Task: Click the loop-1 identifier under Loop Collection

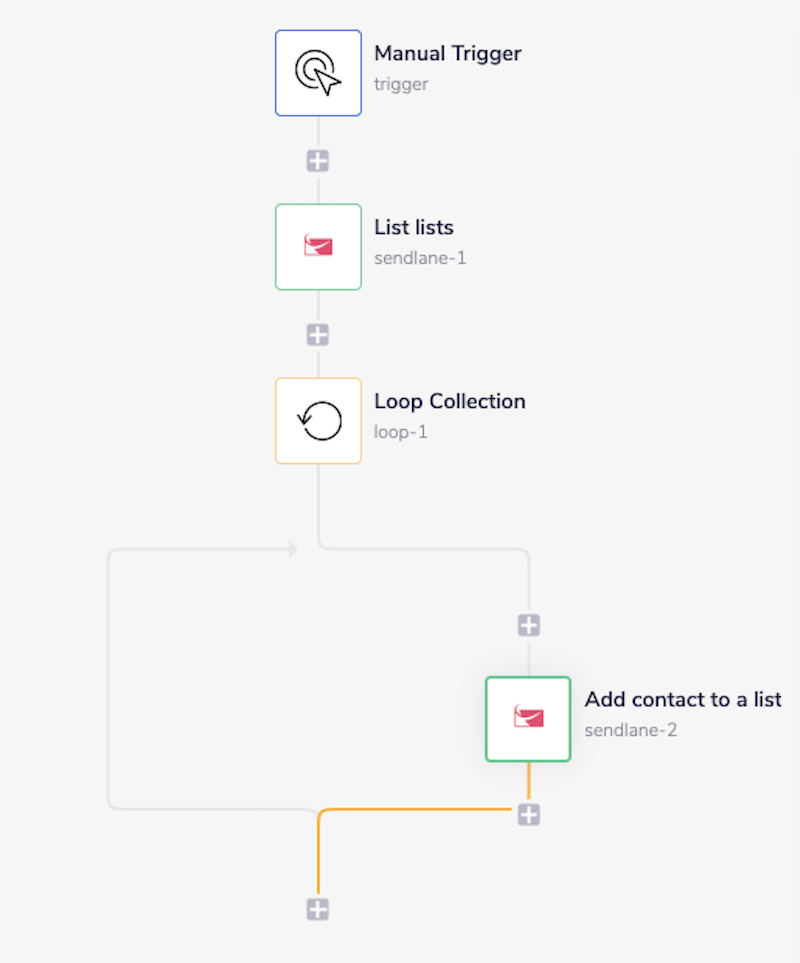Action: (400, 432)
